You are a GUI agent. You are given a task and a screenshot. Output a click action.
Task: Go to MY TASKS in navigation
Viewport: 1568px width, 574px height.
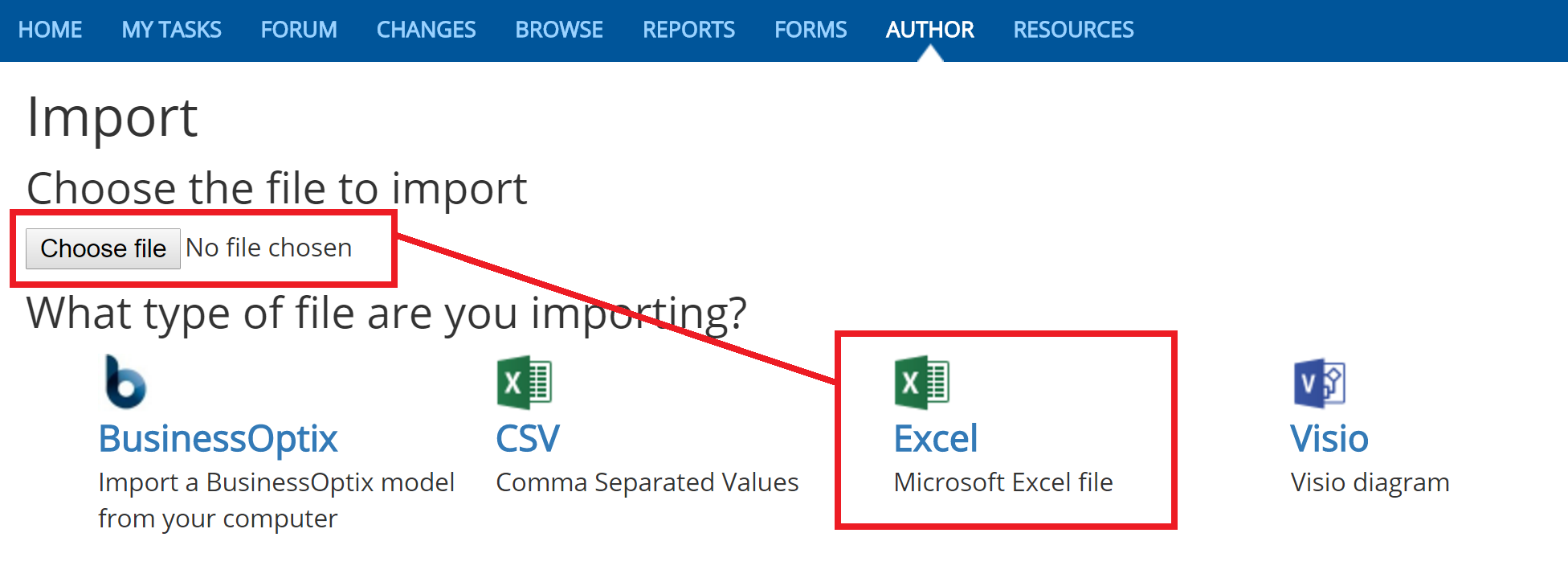pyautogui.click(x=171, y=30)
